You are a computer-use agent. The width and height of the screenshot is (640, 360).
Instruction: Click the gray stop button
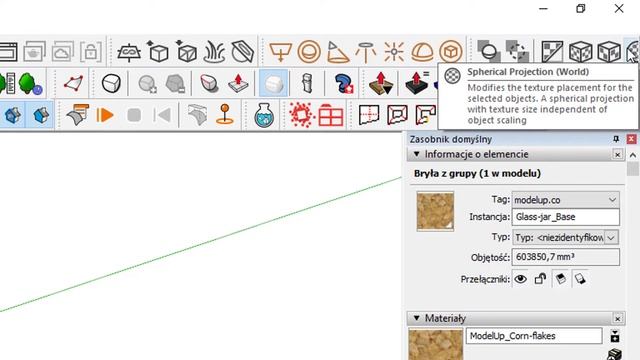[x=134, y=115]
